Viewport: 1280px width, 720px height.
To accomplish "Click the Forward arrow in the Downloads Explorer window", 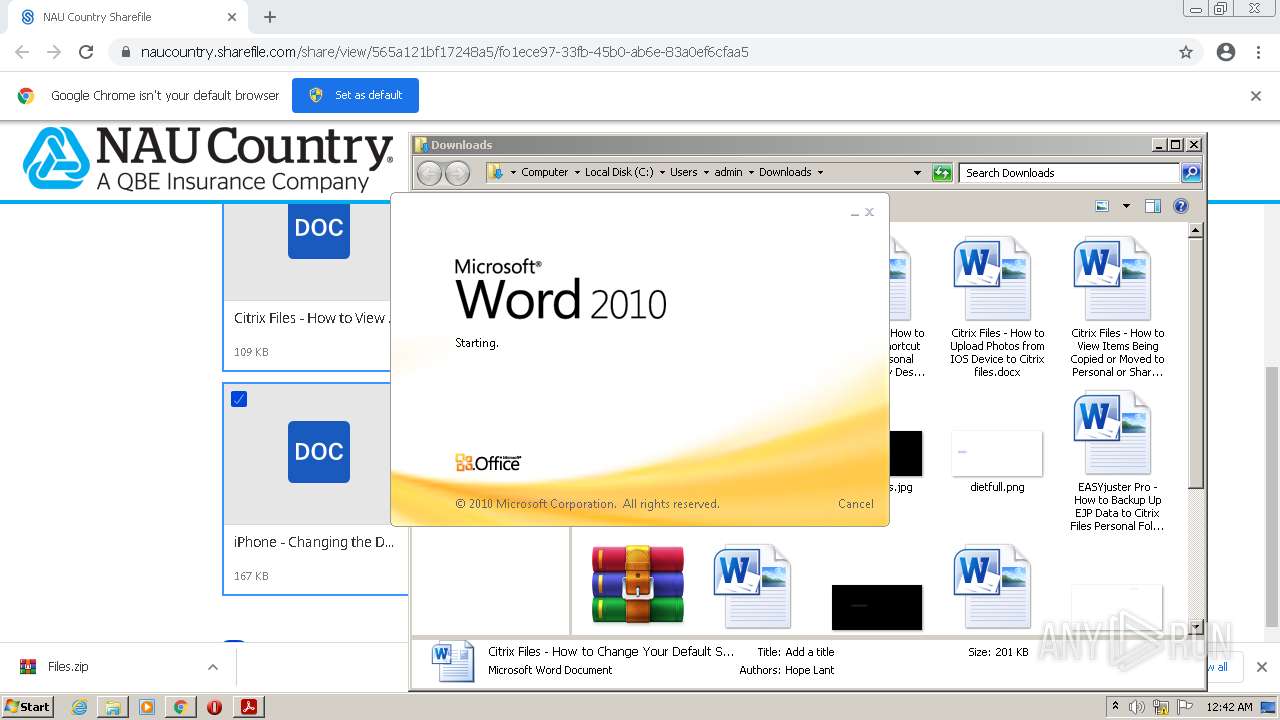I will [x=457, y=173].
